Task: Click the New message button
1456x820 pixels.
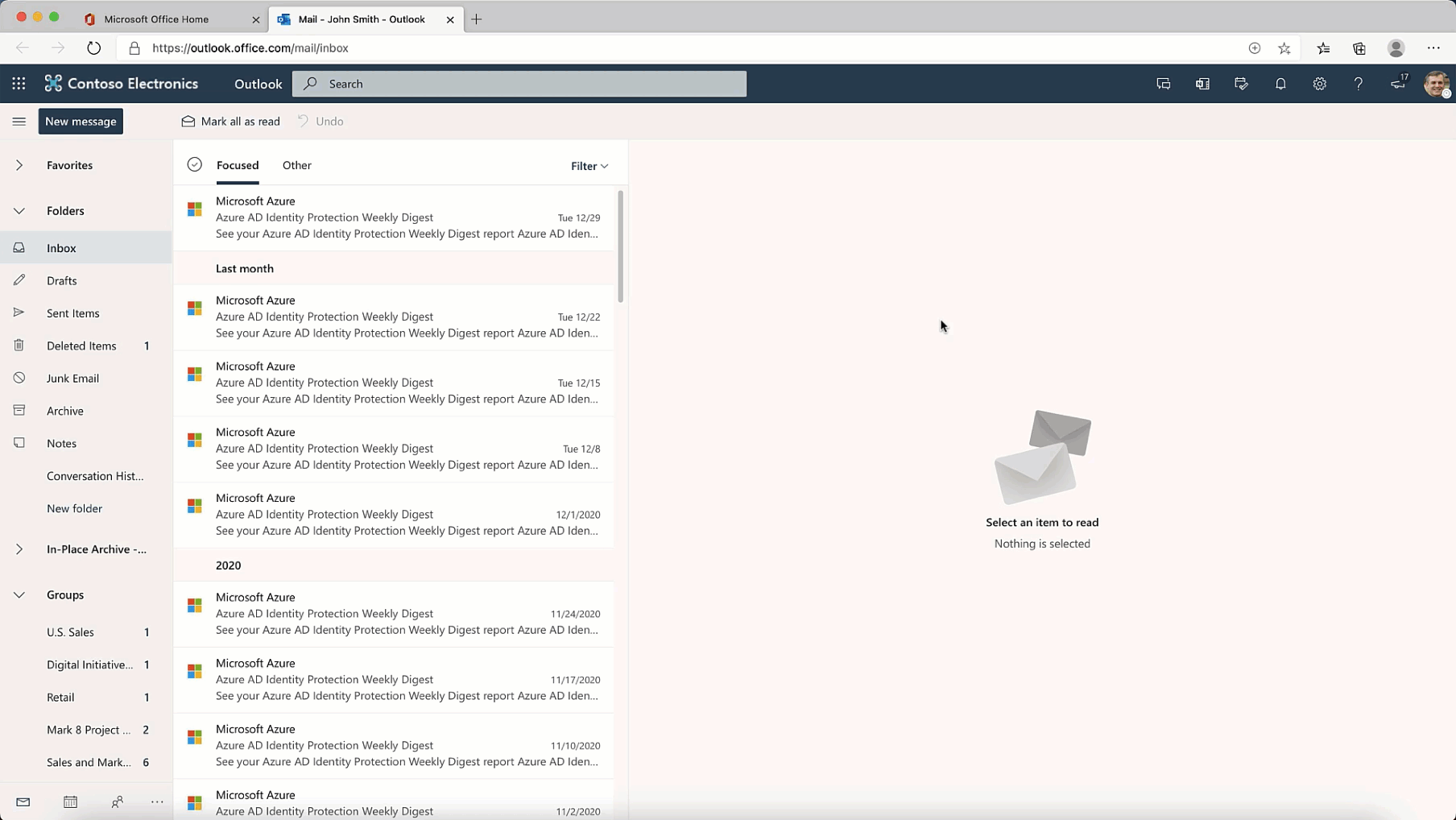Action: coord(81,122)
